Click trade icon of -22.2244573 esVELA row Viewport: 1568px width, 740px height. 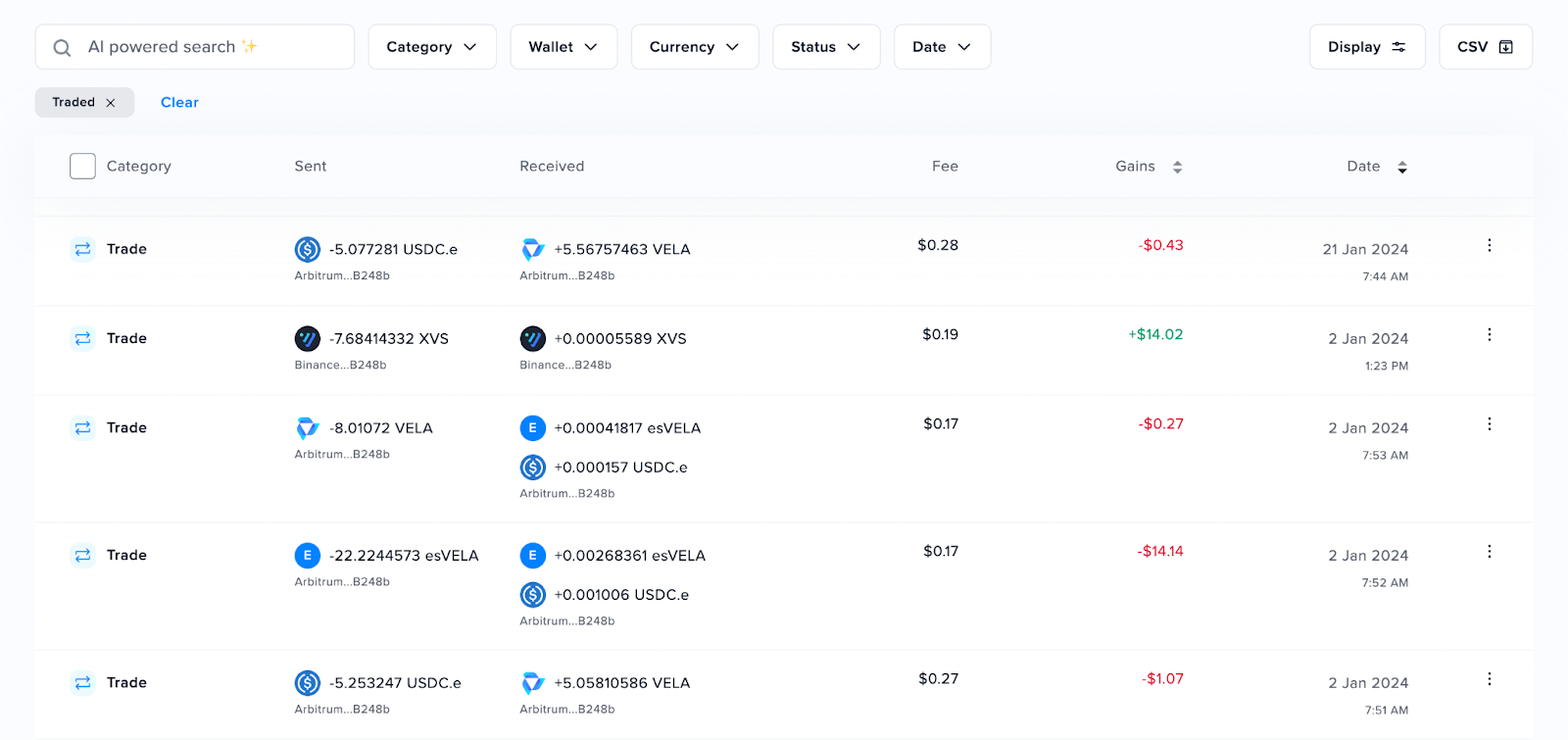coord(82,555)
